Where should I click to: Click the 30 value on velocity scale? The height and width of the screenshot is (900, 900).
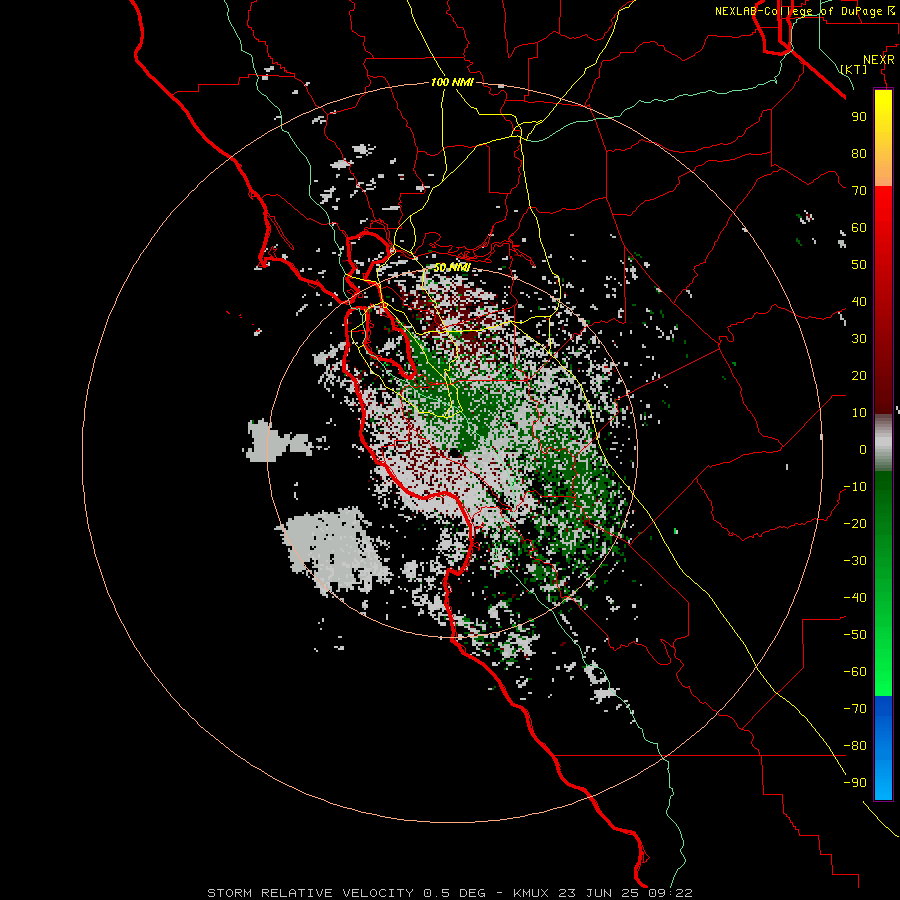859,339
